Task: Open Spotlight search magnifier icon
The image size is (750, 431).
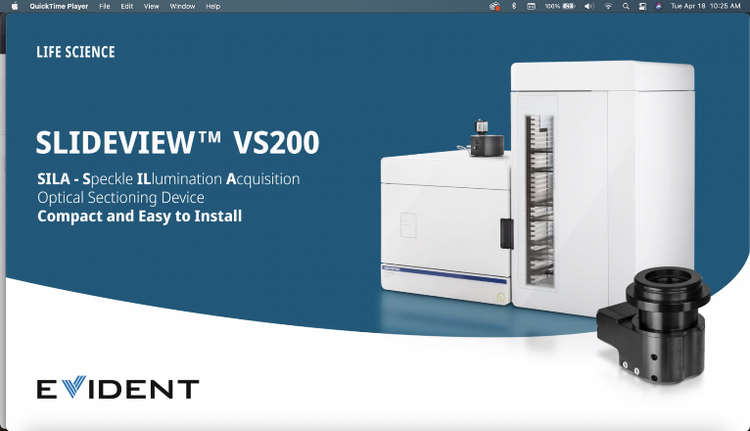Action: tap(626, 6)
